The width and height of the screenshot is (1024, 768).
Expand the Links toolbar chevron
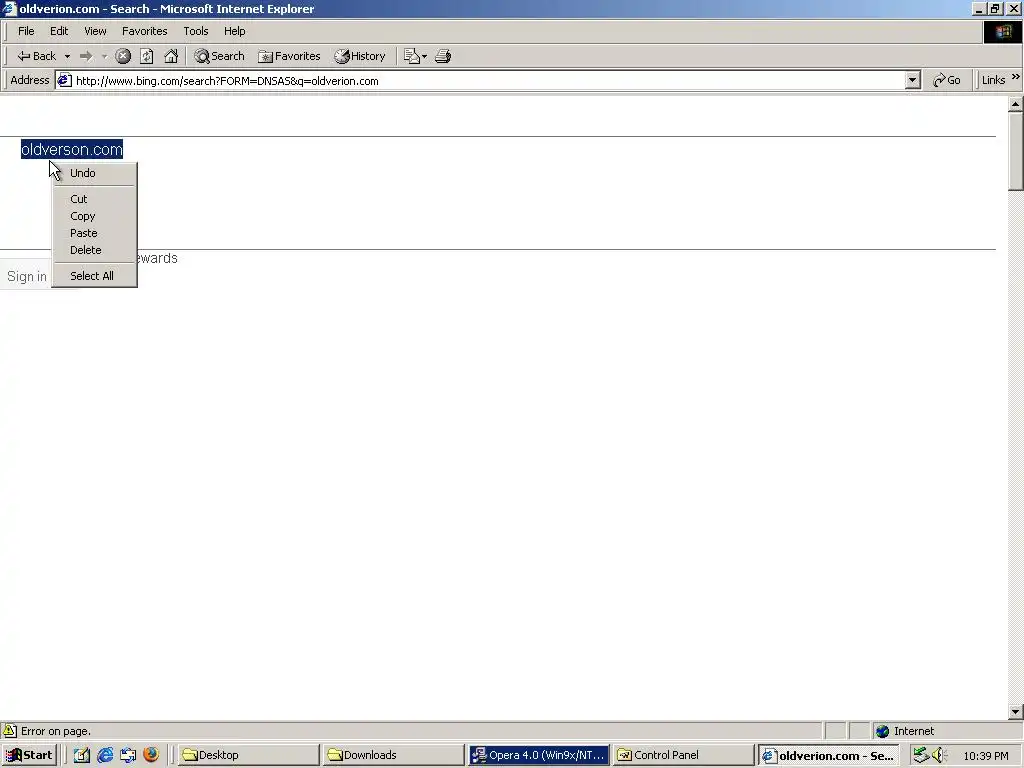tap(1016, 77)
